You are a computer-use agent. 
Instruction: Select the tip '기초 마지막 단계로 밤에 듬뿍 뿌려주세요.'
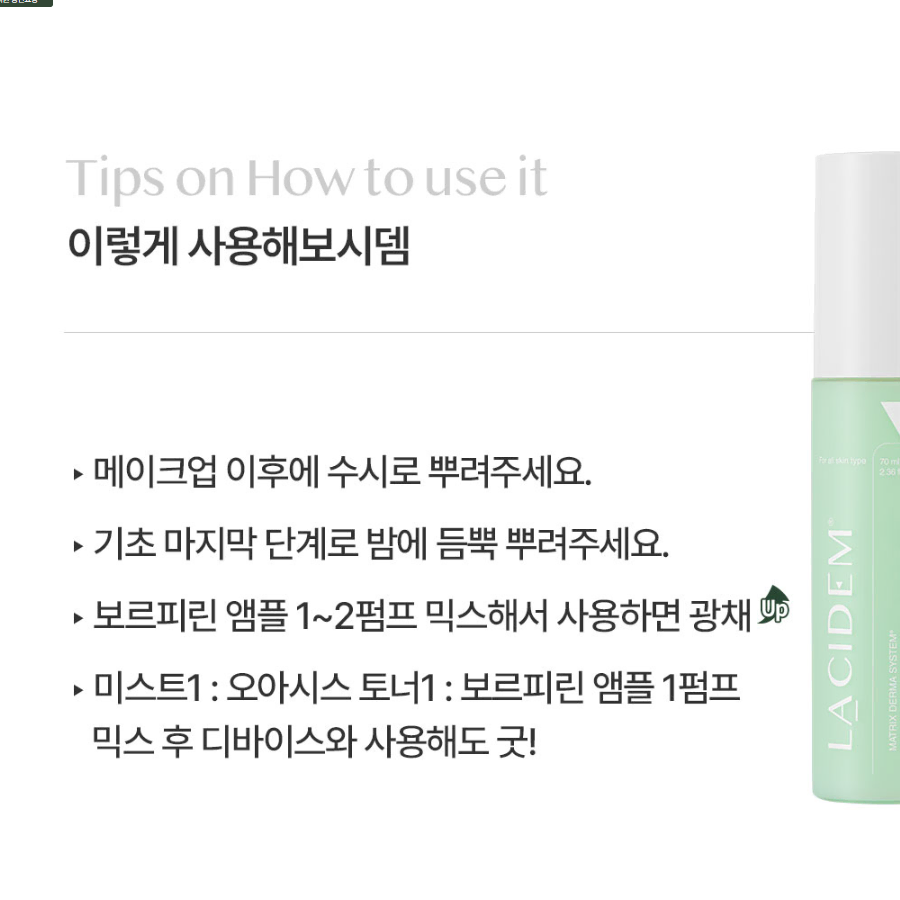(x=381, y=544)
